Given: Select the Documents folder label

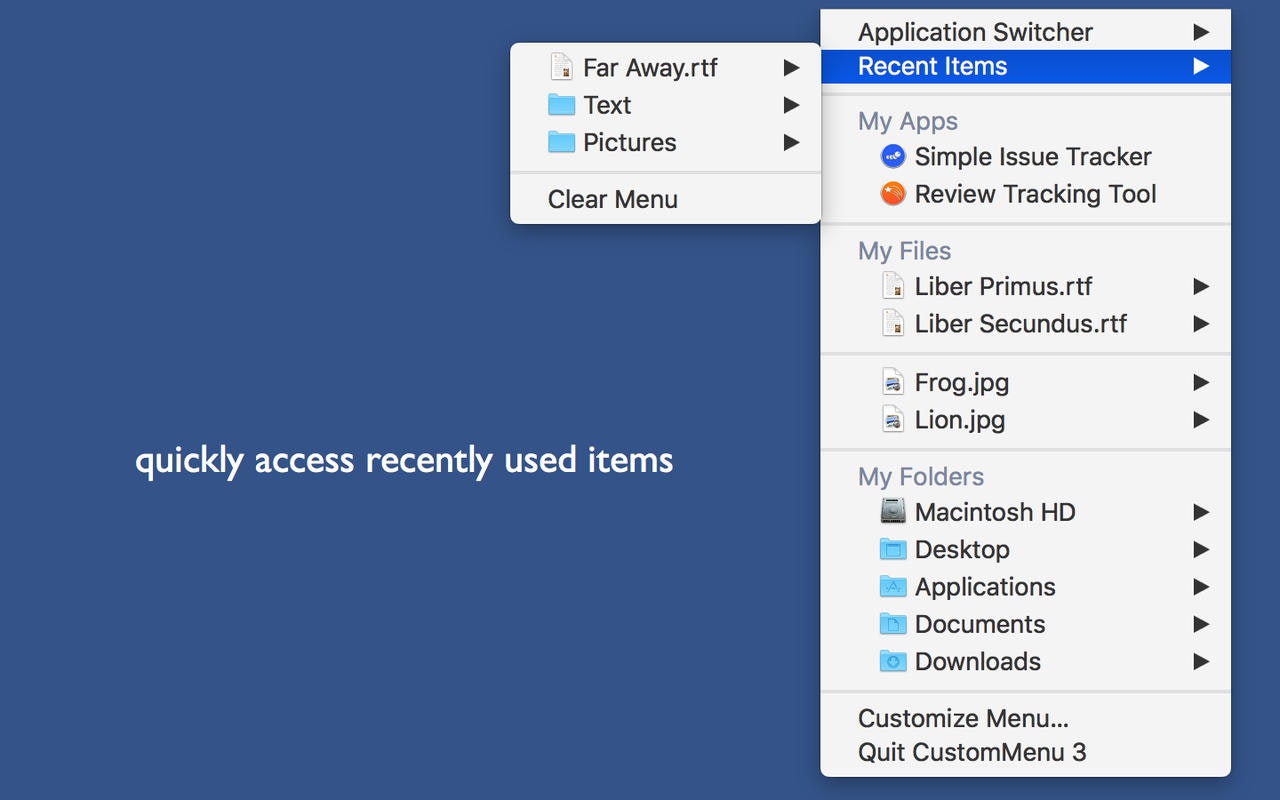Looking at the screenshot, I should pos(980,624).
